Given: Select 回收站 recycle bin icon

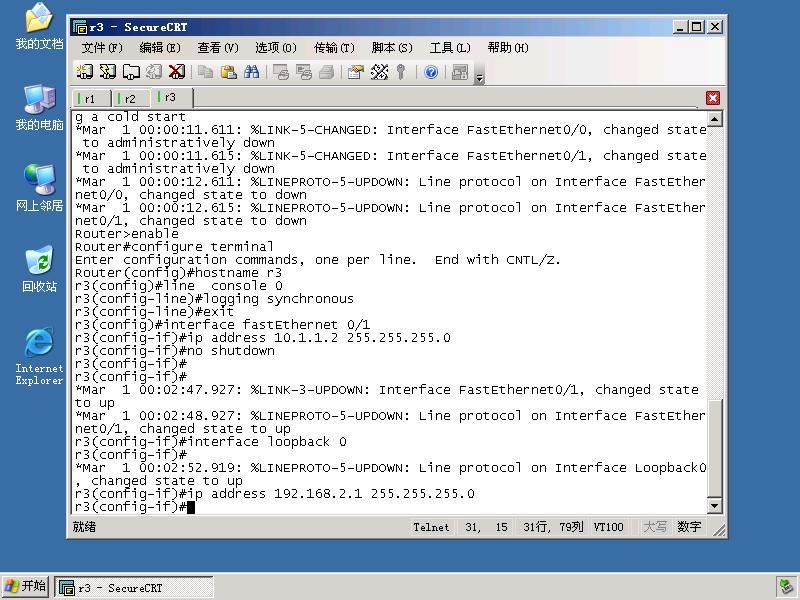Looking at the screenshot, I should point(39,269).
